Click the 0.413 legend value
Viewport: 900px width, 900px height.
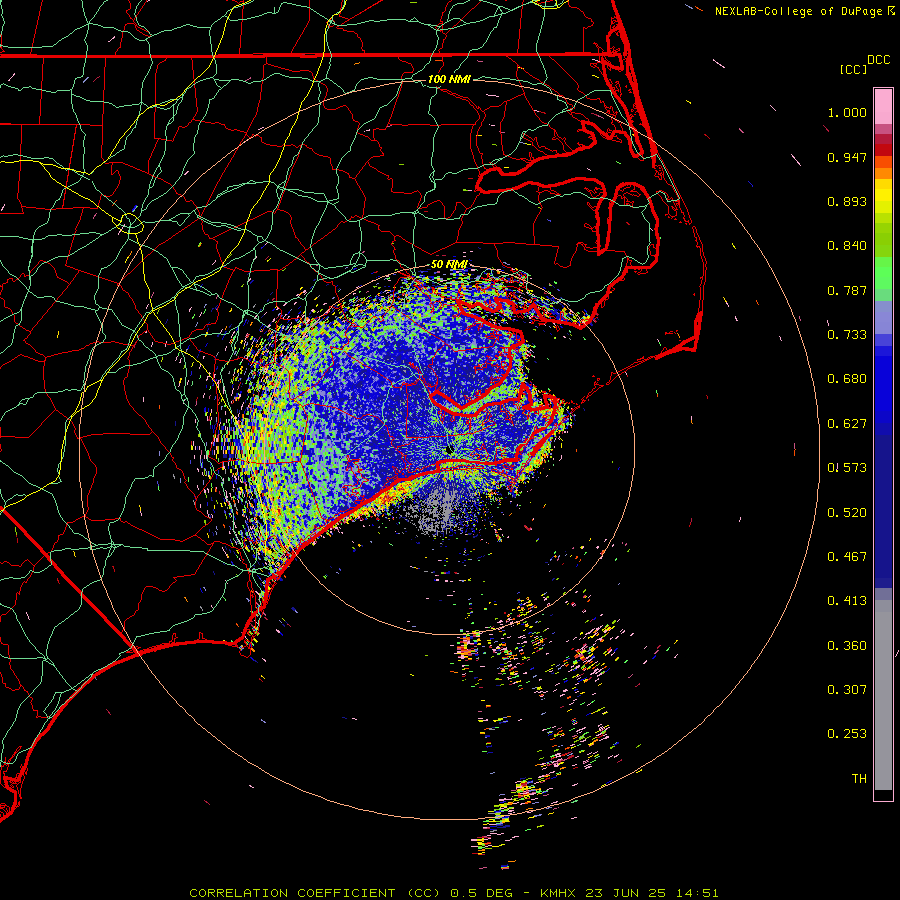pos(847,601)
